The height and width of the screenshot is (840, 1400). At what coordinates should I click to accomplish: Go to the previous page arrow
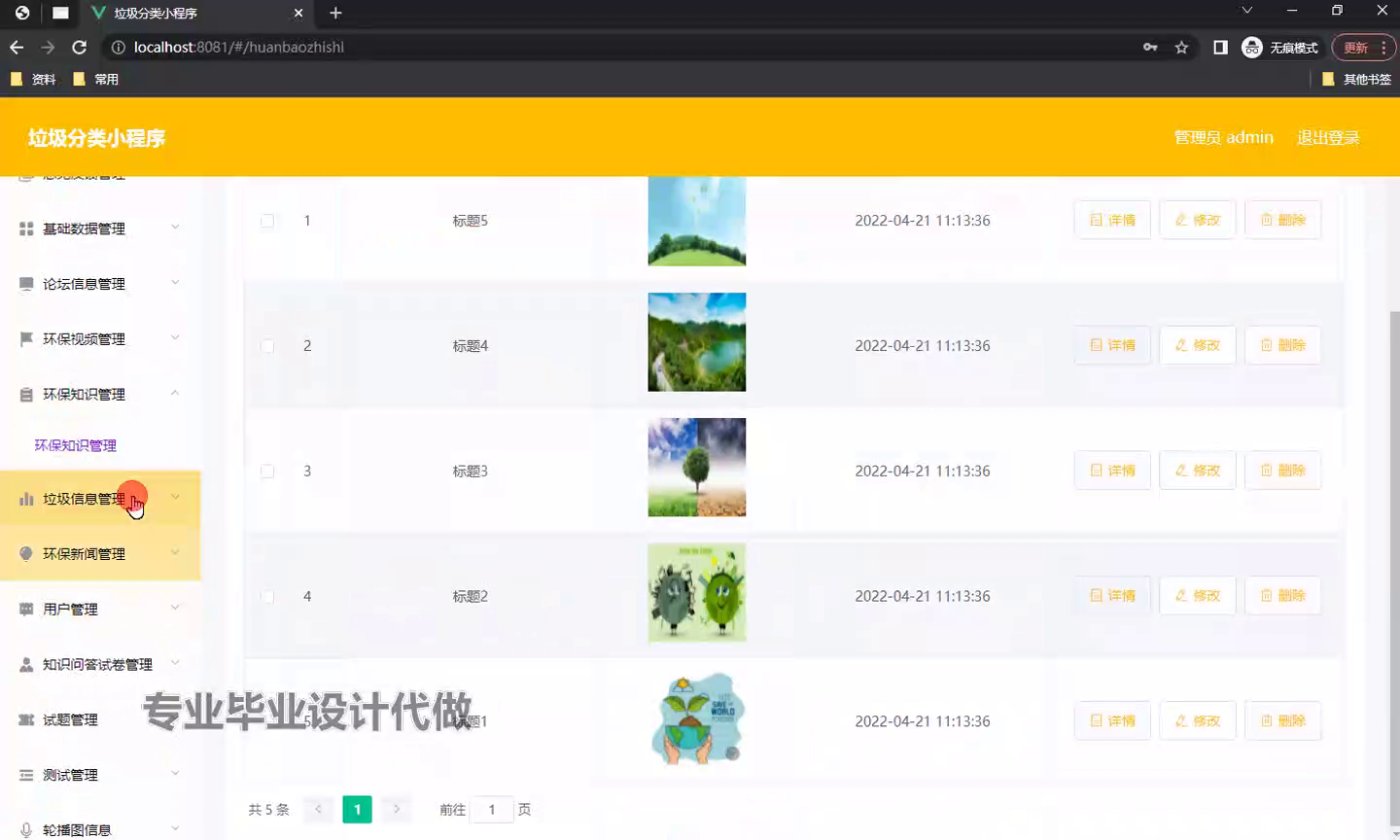click(x=318, y=809)
